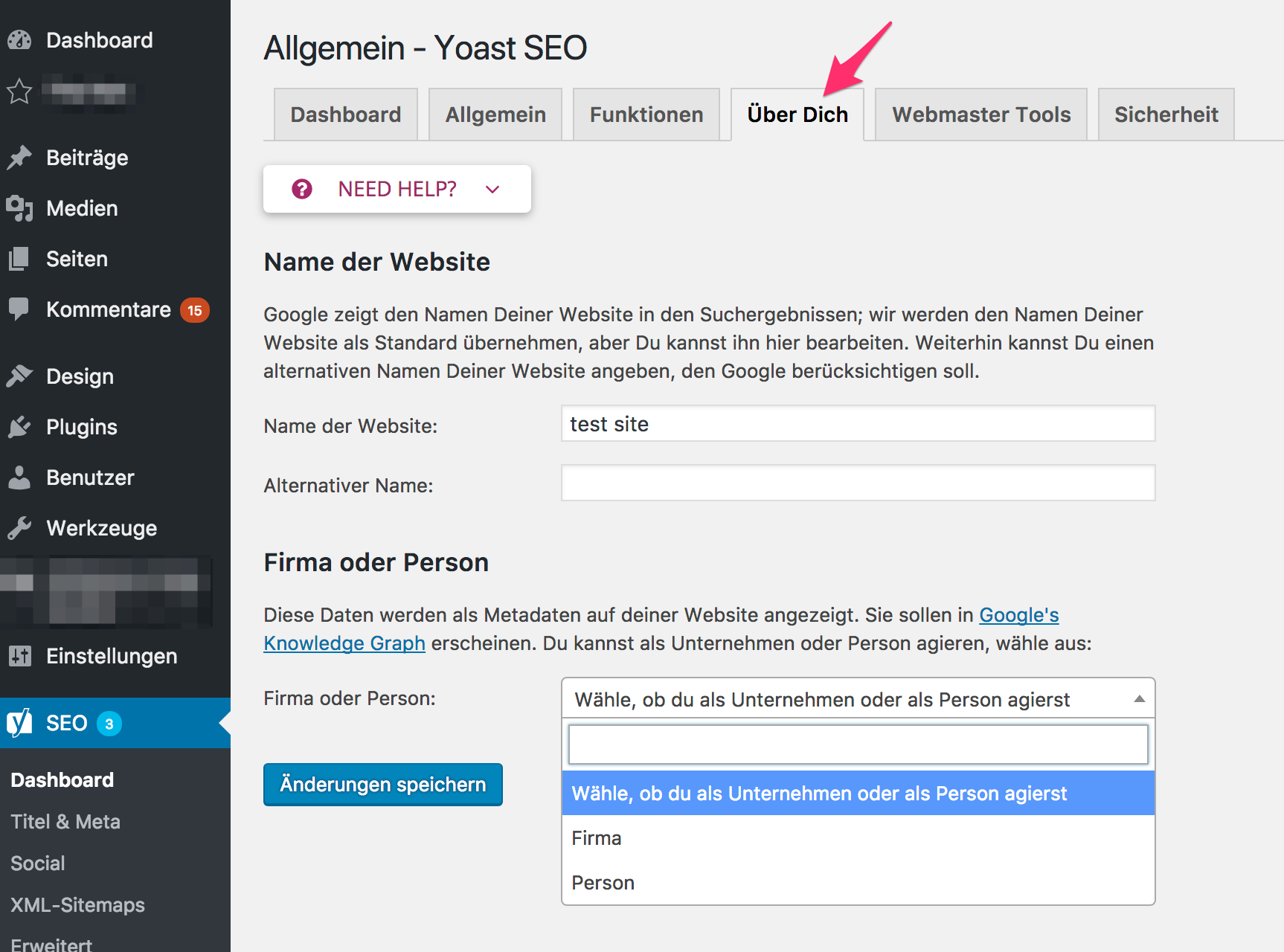The width and height of the screenshot is (1284, 952).
Task: Click the Kommentare speech bubble icon
Action: pos(19,309)
